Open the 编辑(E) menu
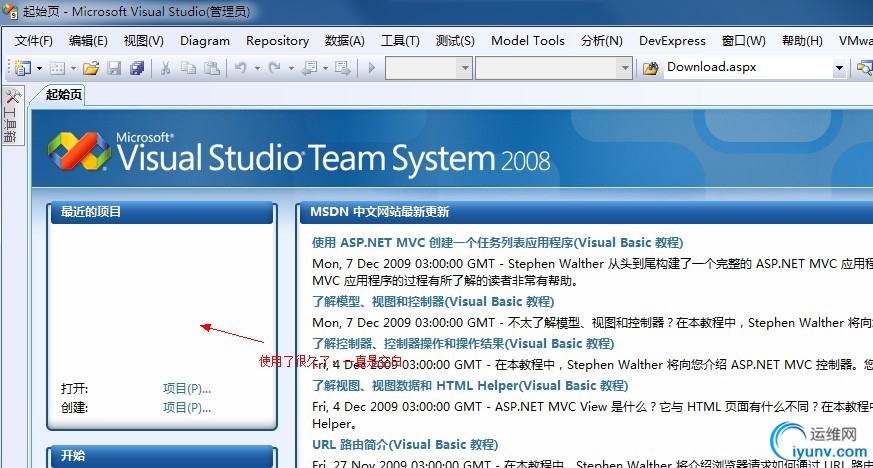Image resolution: width=873 pixels, height=468 pixels. click(88, 41)
